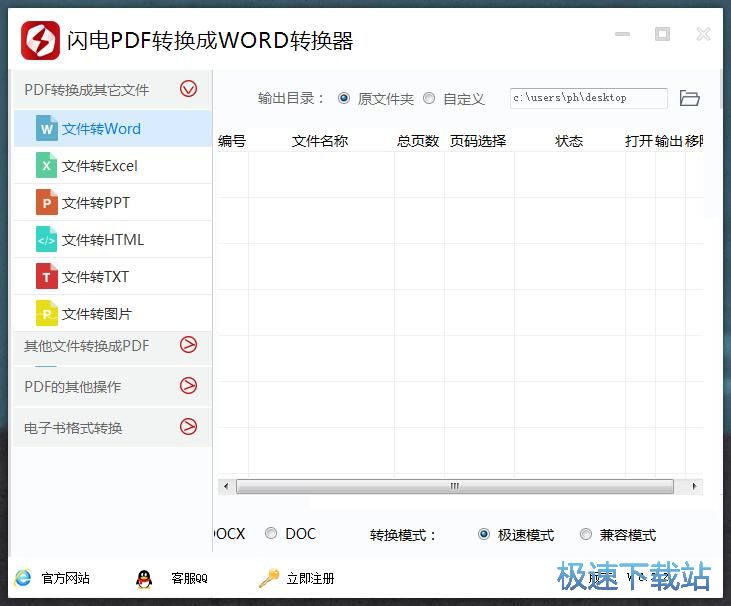Select 兼容模式 conversion mode radio
This screenshot has width=731, height=606.
pyautogui.click(x=586, y=534)
